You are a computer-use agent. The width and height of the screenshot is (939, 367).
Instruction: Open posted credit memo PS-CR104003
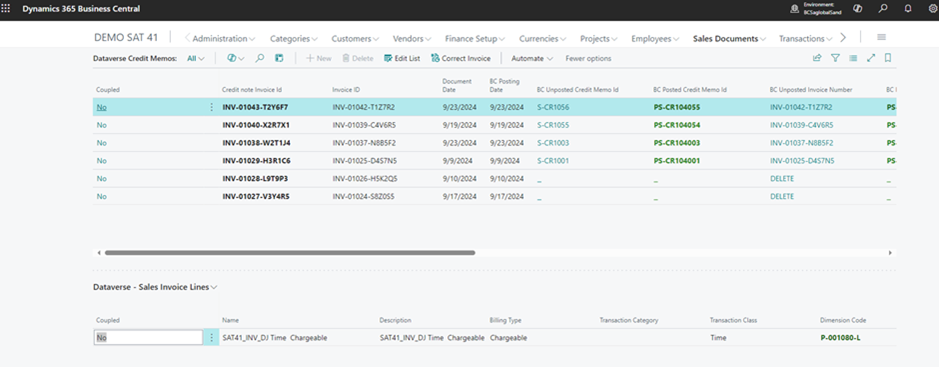pyautogui.click(x=677, y=143)
